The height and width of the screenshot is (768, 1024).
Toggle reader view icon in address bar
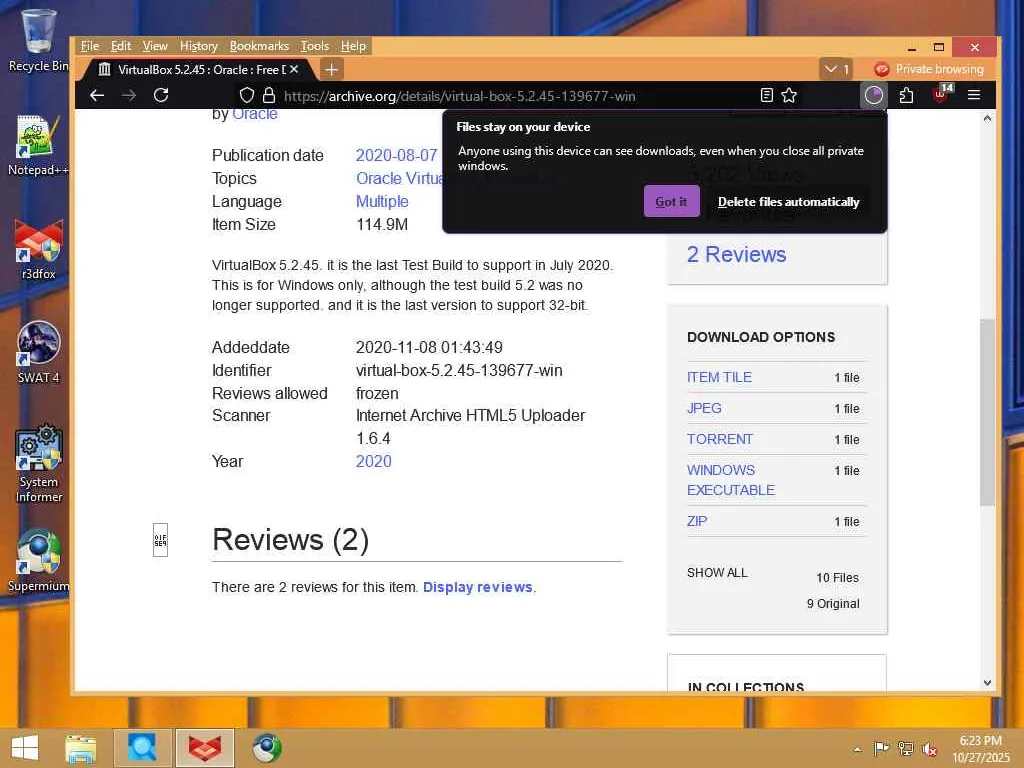tap(767, 95)
